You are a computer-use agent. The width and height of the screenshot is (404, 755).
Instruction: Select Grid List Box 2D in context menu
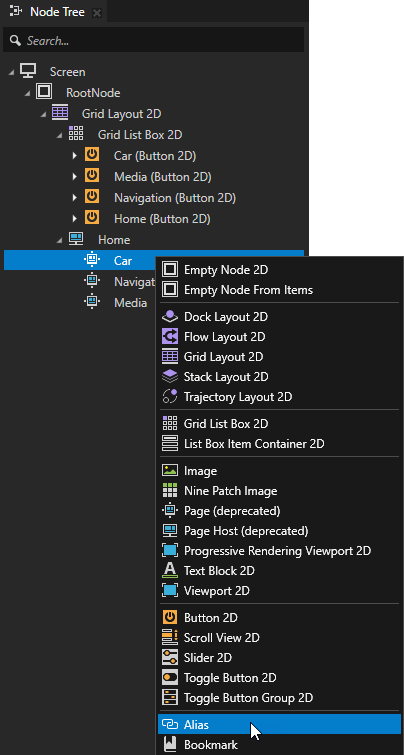pos(280,423)
